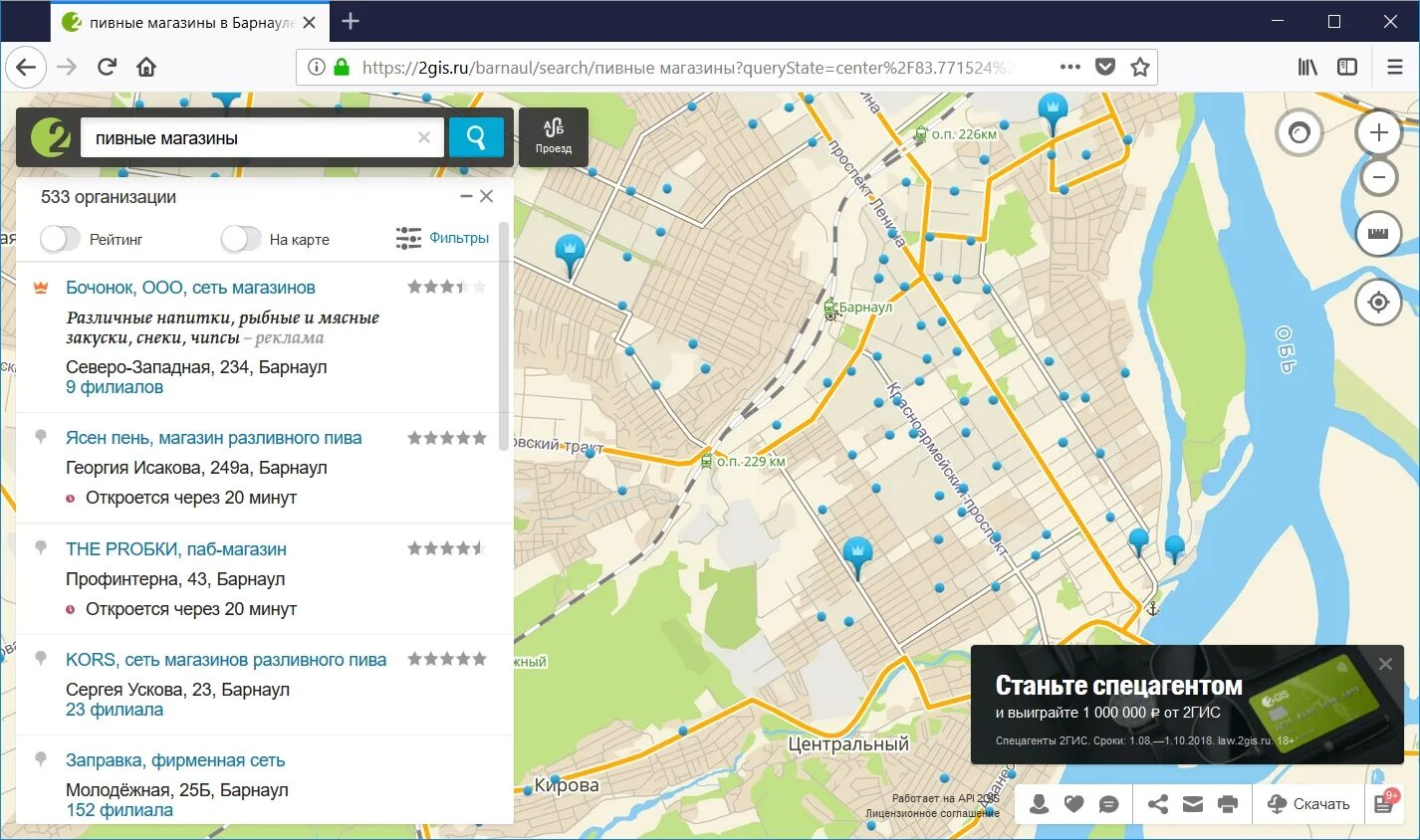Image resolution: width=1420 pixels, height=840 pixels.
Task: Open notifications icon with red badge
Action: coord(1385,802)
